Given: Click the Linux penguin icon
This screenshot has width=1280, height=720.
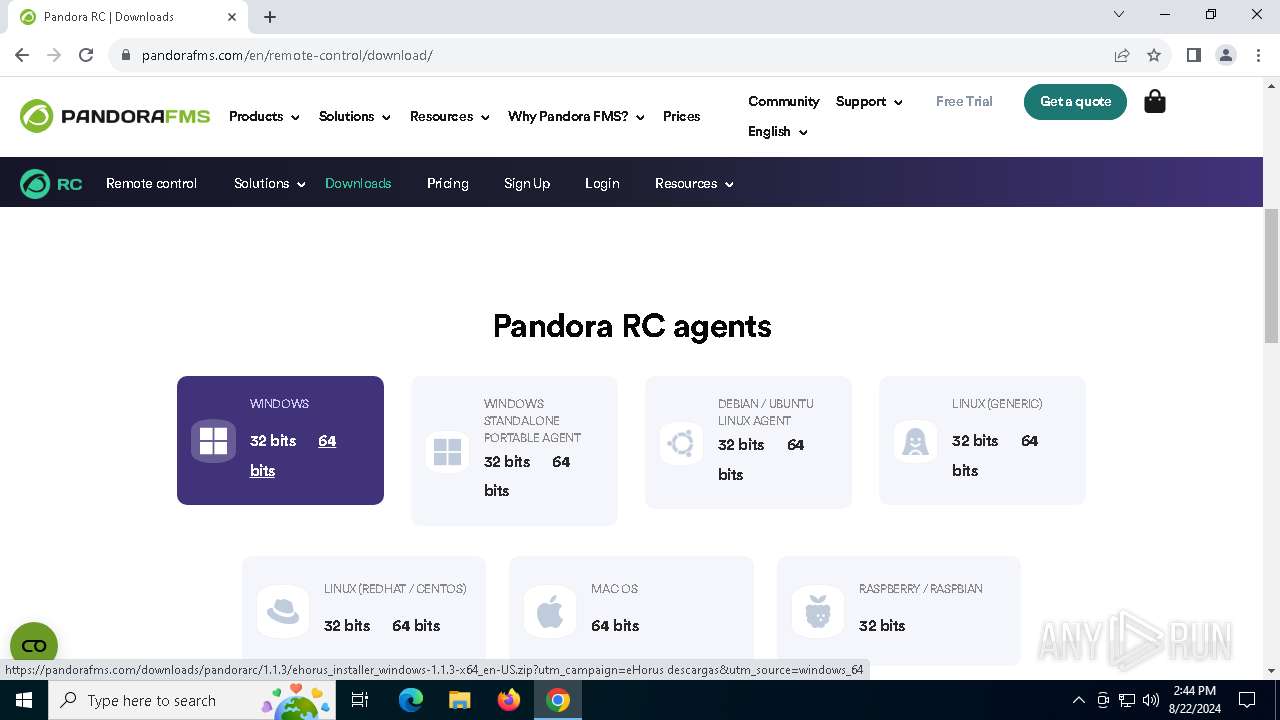Looking at the screenshot, I should (x=916, y=441).
